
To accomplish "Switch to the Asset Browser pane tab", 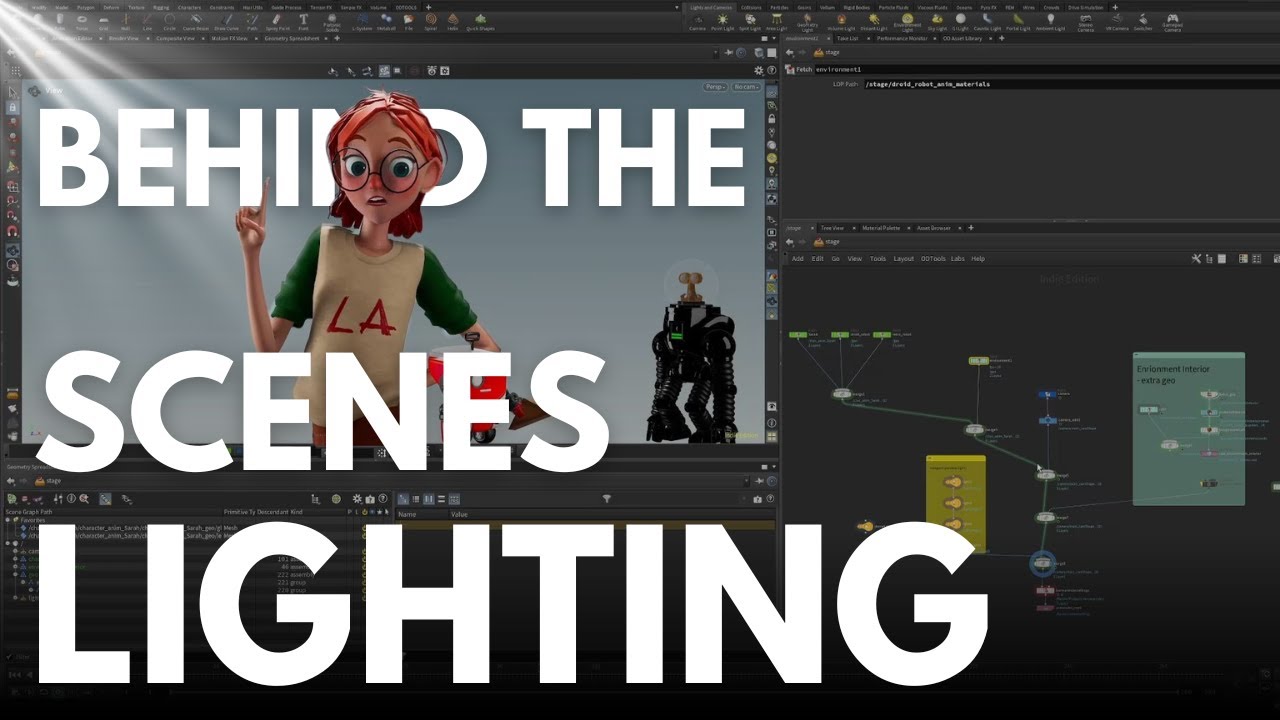I will tap(933, 228).
